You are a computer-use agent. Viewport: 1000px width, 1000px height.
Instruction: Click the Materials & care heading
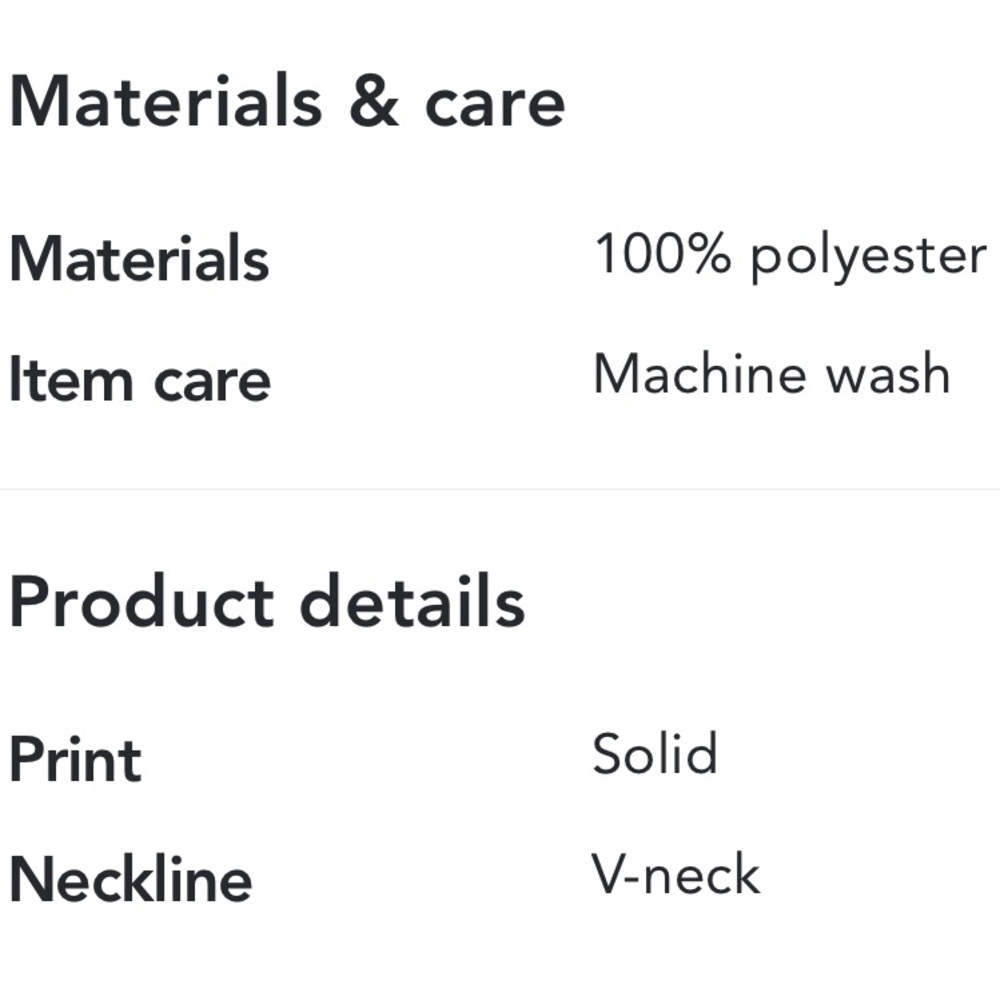(x=288, y=102)
